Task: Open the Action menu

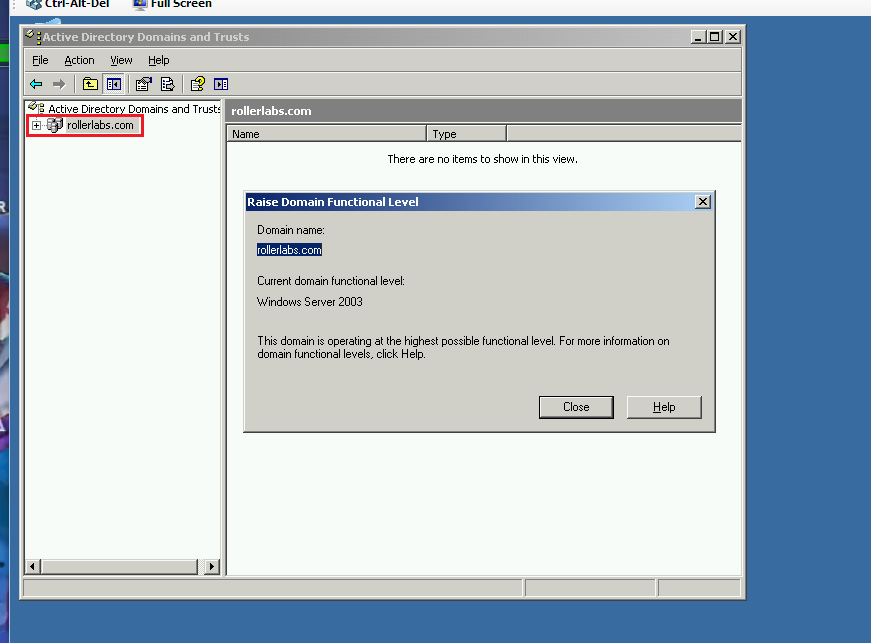Action: click(x=79, y=60)
